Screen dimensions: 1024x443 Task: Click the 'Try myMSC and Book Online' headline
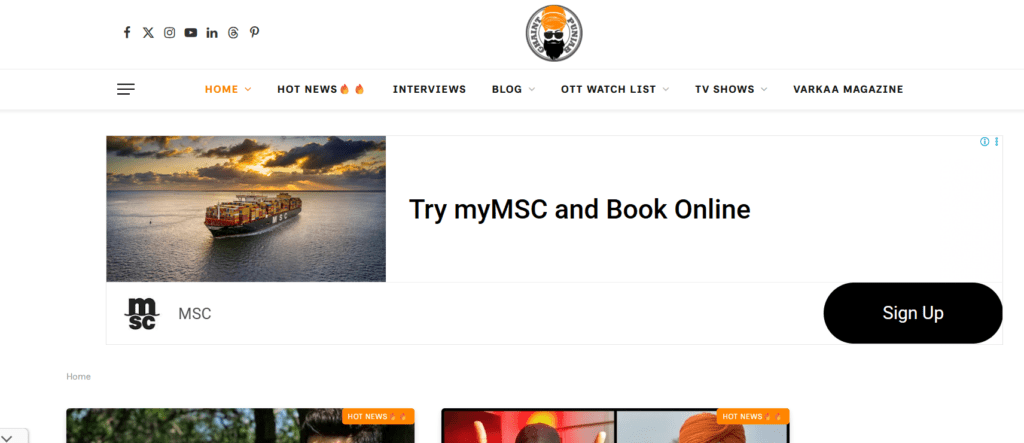coord(579,209)
